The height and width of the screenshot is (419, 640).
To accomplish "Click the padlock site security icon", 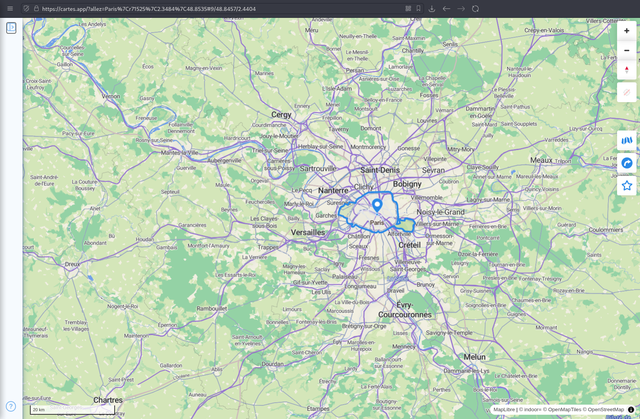I will click(x=36, y=9).
